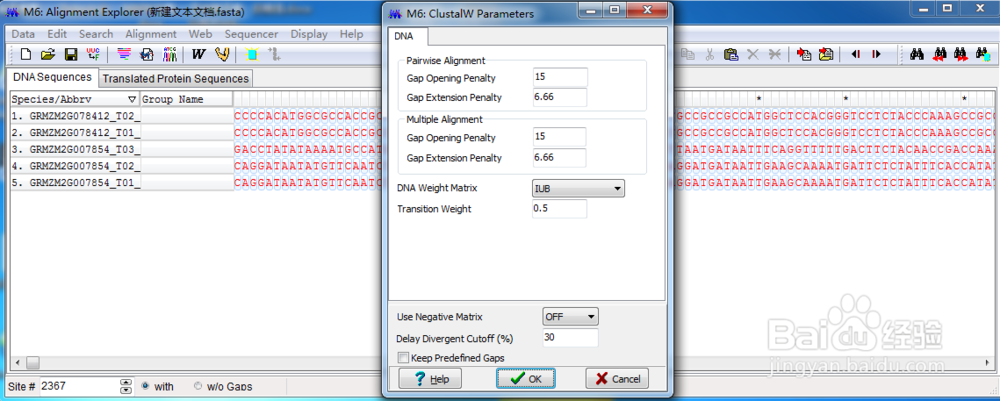Click the UUC-to-F translate sequences icon
The image size is (1000, 401).
(x=93, y=55)
